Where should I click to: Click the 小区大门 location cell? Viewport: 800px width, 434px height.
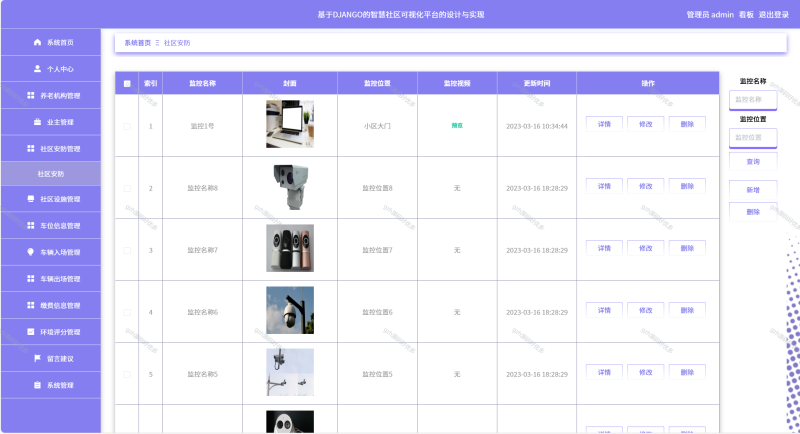pyautogui.click(x=377, y=126)
